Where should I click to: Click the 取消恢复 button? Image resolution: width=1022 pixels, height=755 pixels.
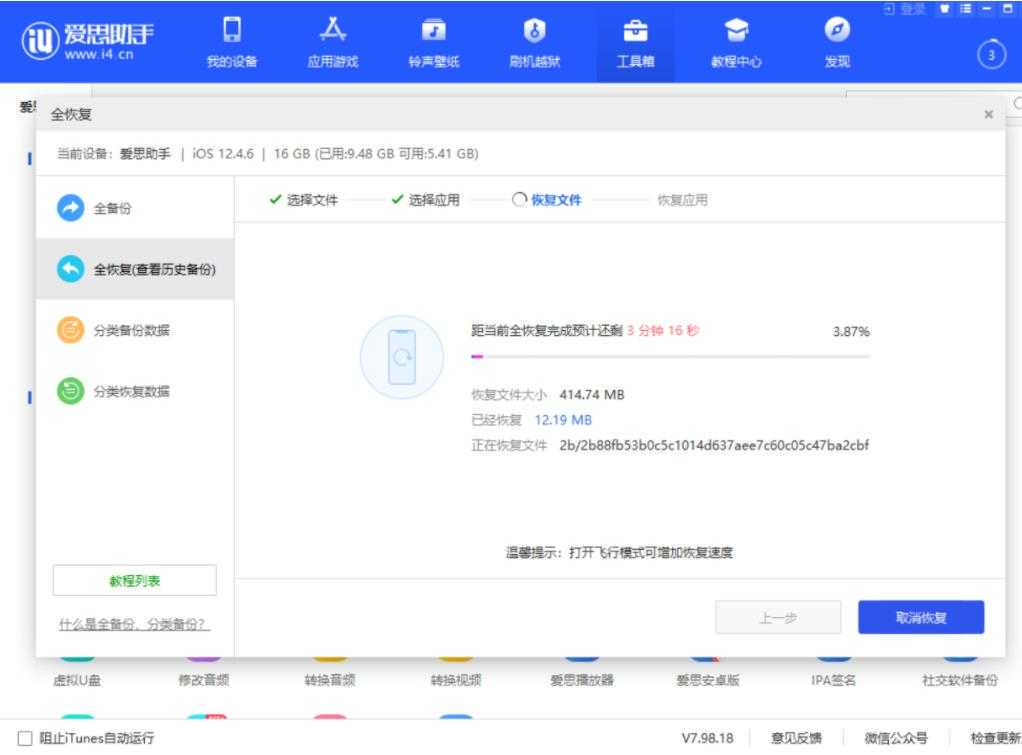[921, 617]
